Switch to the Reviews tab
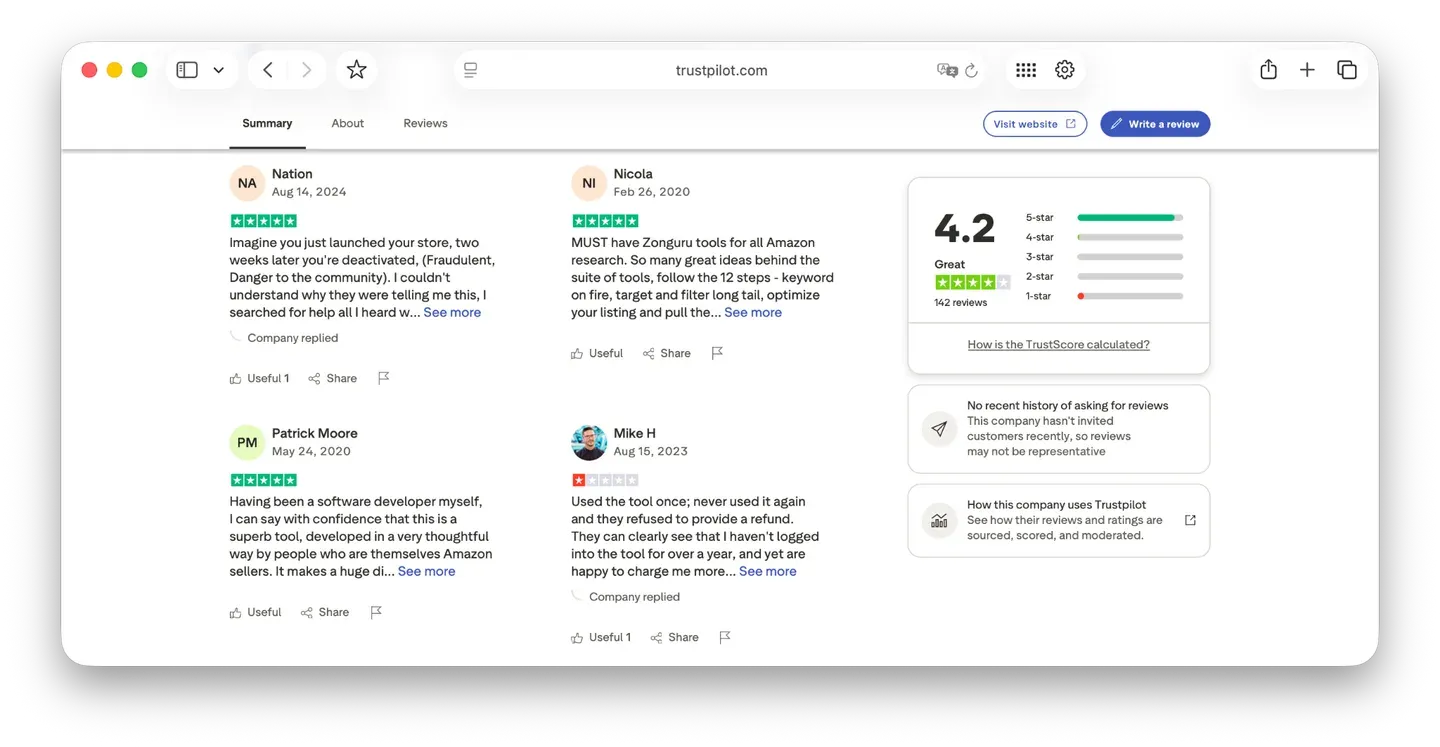Image resolution: width=1440 pixels, height=747 pixels. point(425,124)
